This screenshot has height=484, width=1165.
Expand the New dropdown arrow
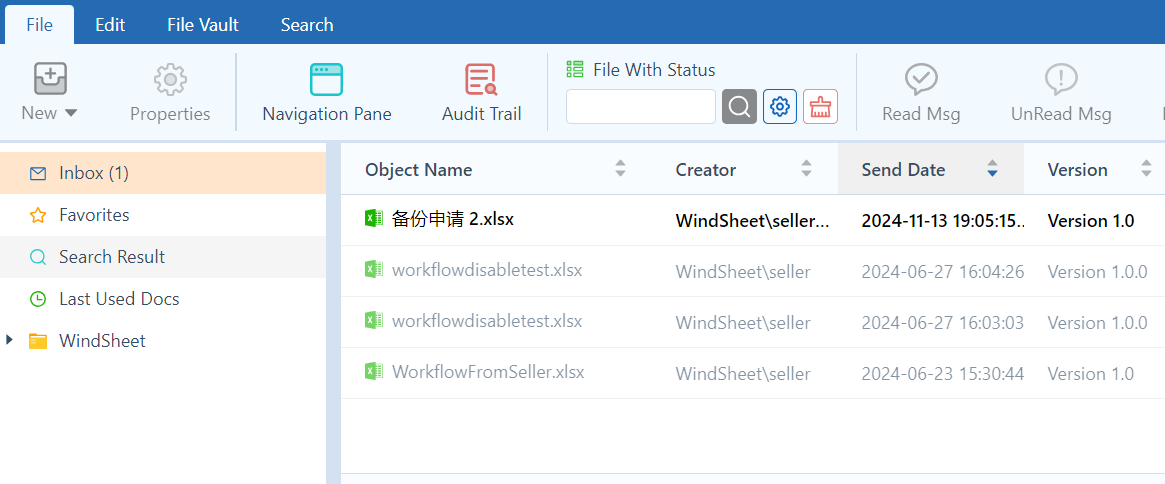[x=71, y=113]
